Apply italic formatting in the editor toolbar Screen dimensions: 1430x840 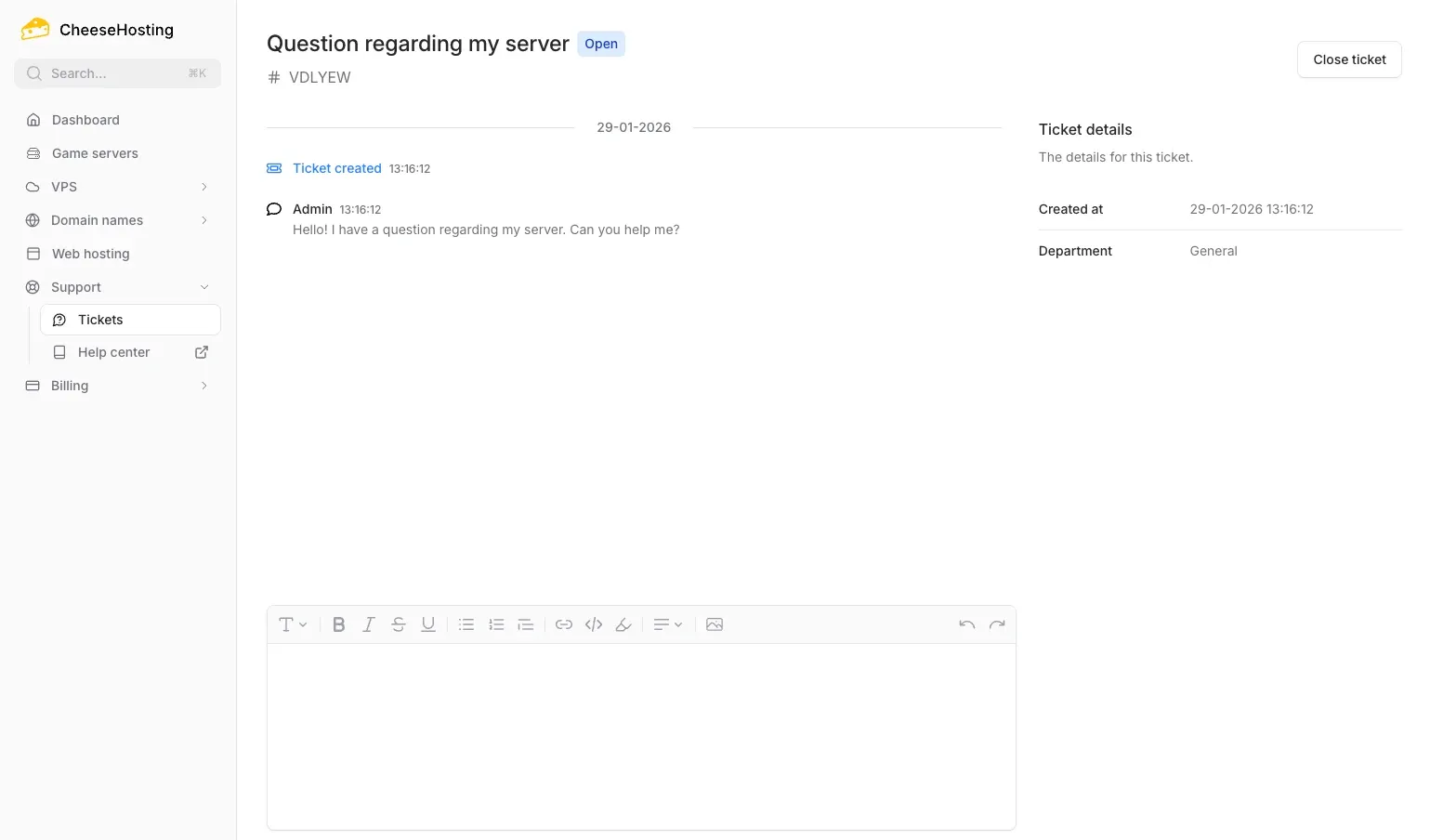pos(368,623)
